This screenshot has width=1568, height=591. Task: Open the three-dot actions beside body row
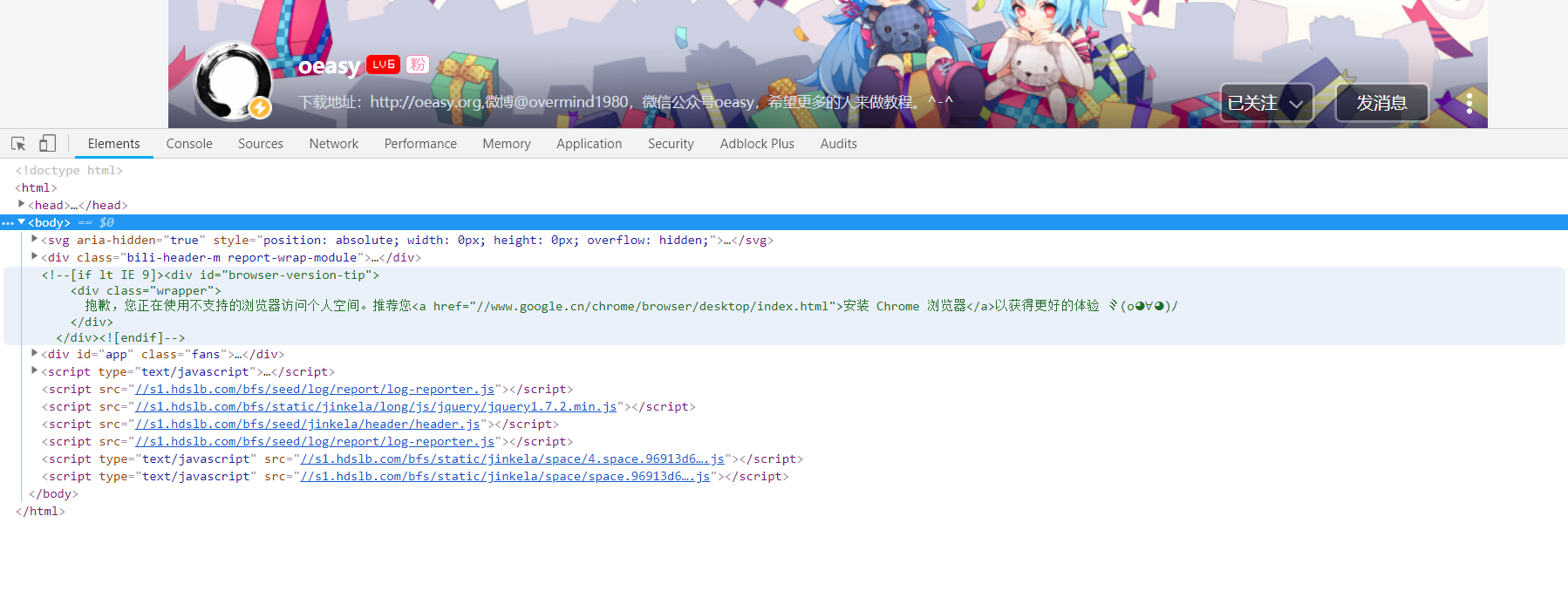click(8, 223)
